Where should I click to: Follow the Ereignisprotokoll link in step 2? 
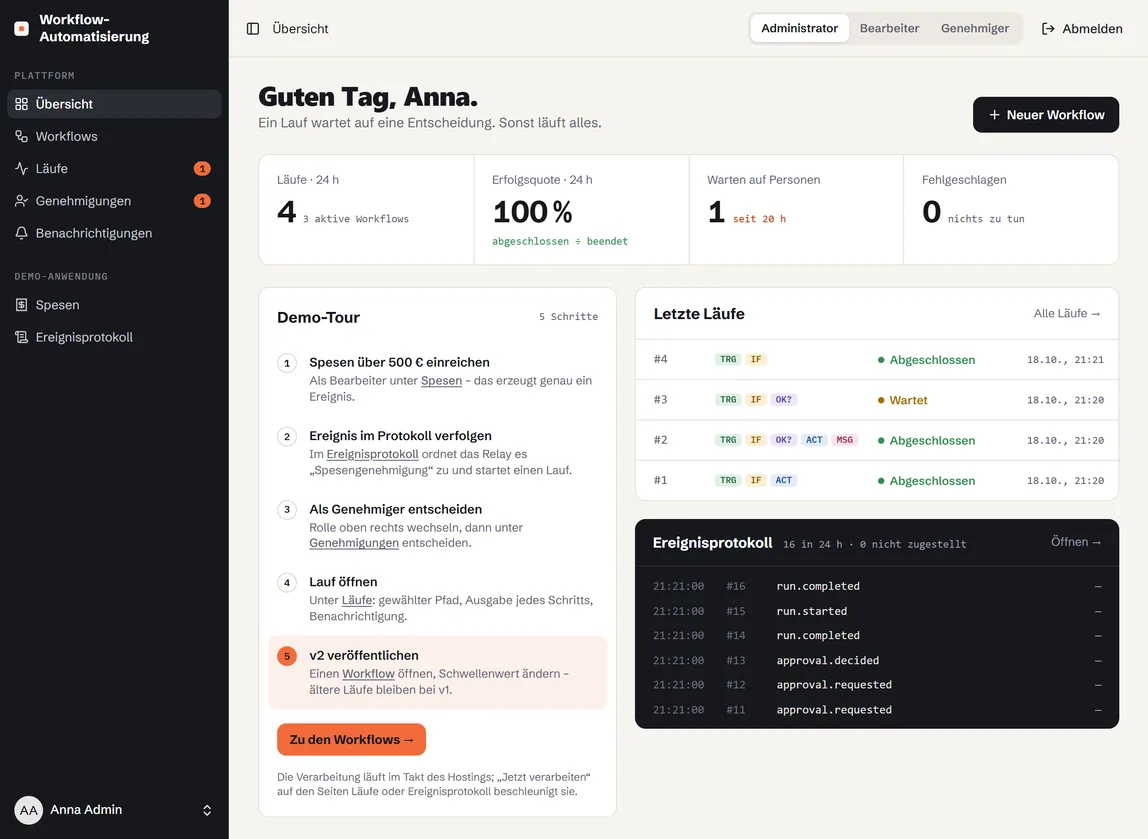(373, 454)
